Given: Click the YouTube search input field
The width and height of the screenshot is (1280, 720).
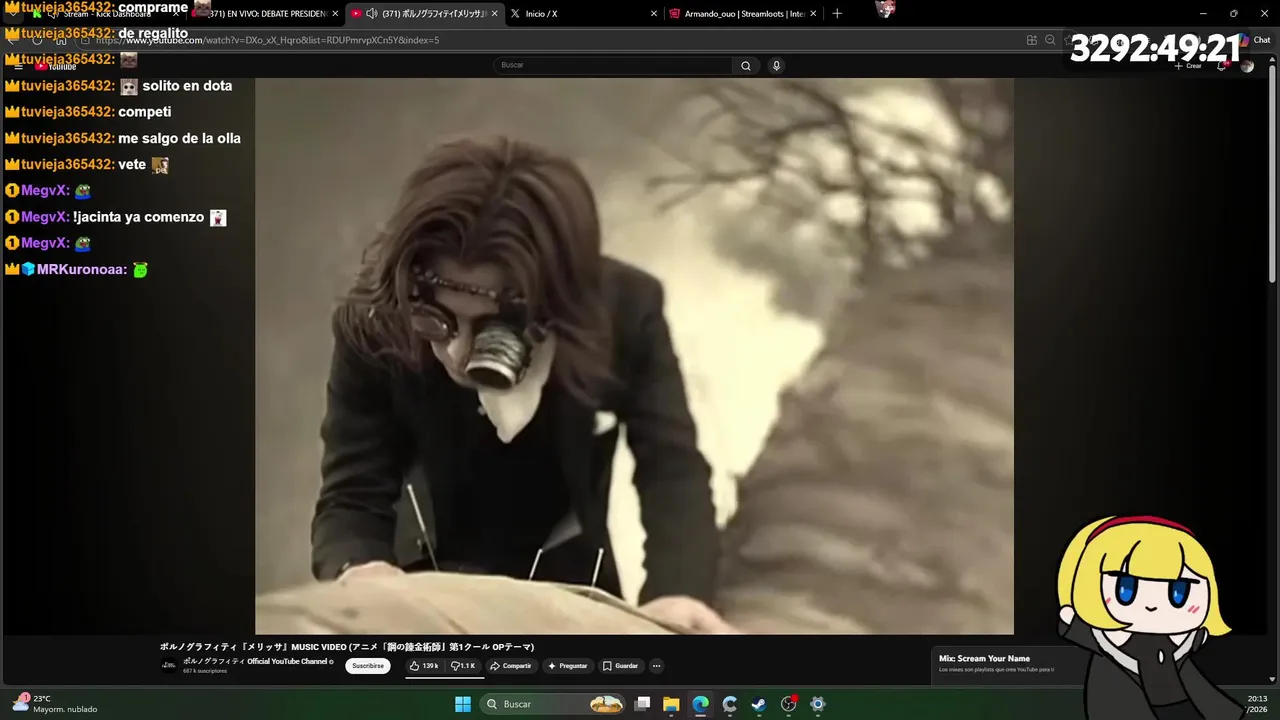Looking at the screenshot, I should 614,65.
